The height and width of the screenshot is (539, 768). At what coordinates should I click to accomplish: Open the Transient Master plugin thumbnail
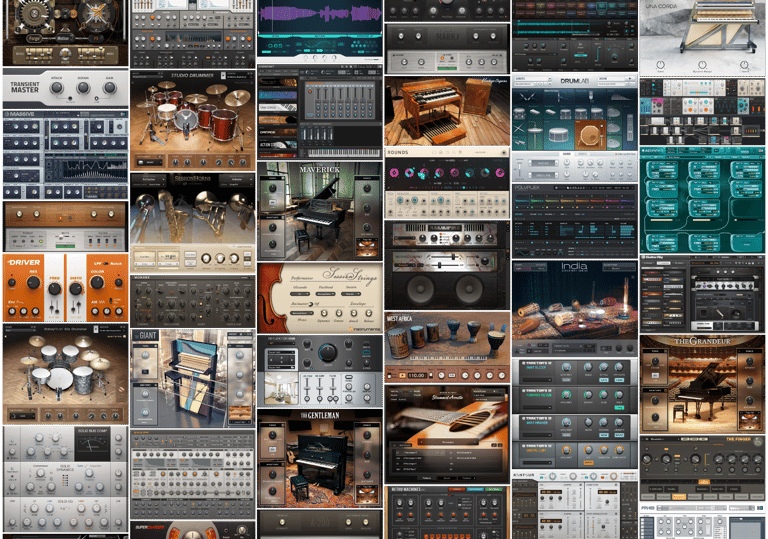pyautogui.click(x=66, y=88)
